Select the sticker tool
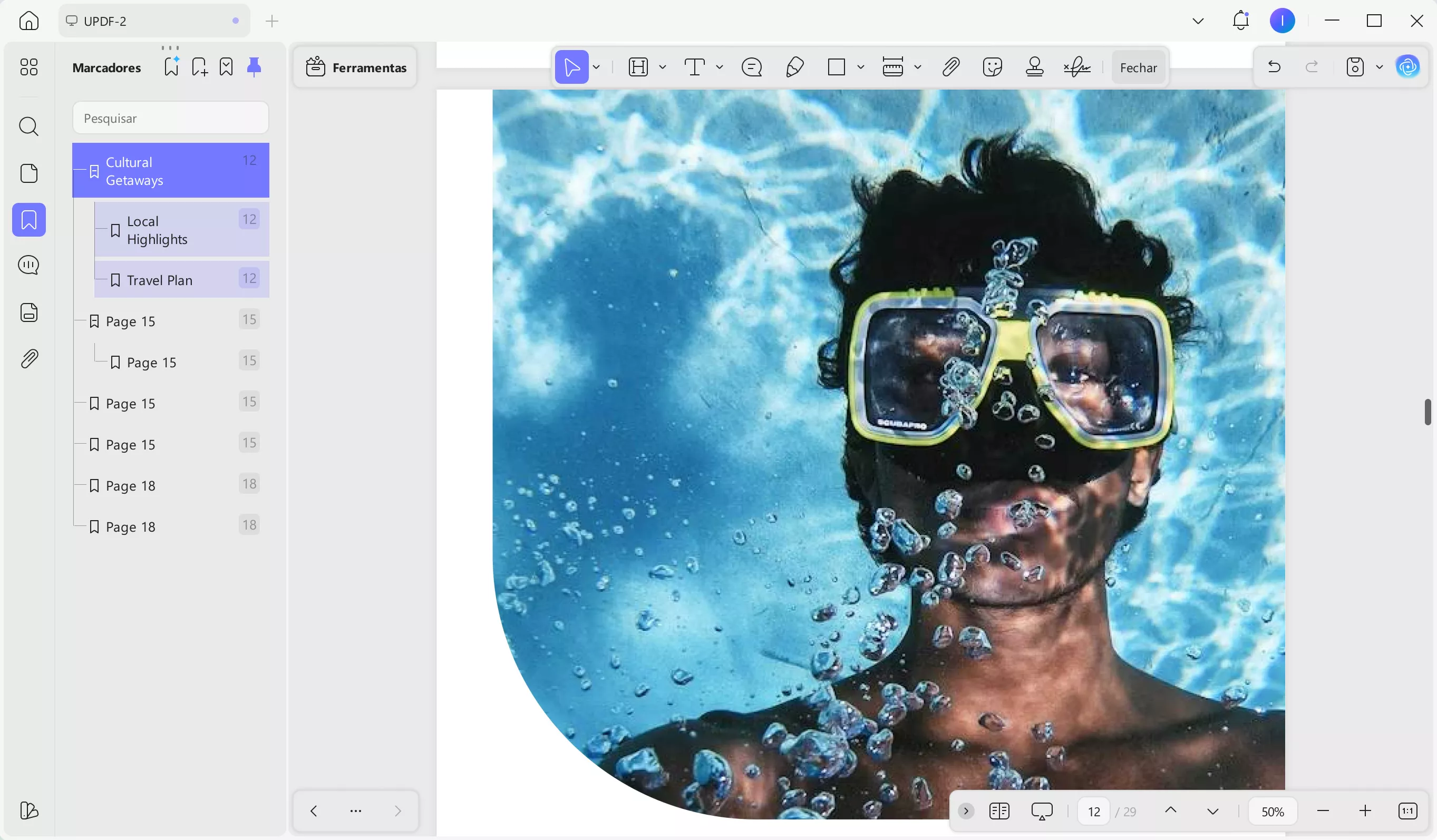Screen dimensions: 1437x840 pos(992,67)
